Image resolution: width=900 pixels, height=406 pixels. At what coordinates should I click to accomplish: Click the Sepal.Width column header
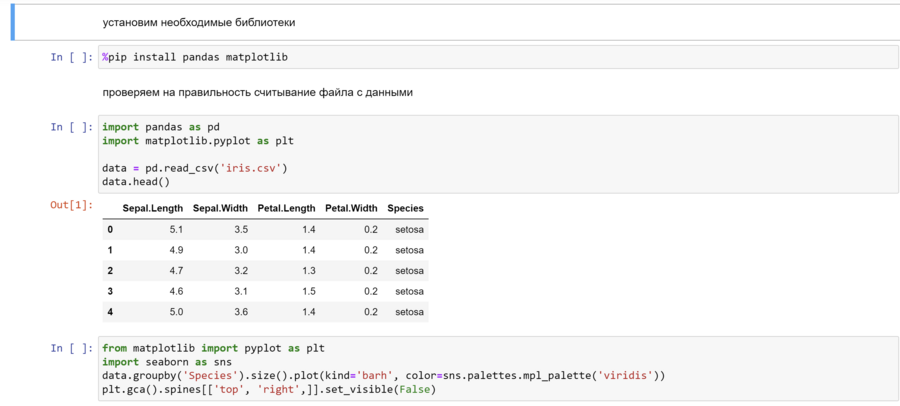click(x=220, y=208)
